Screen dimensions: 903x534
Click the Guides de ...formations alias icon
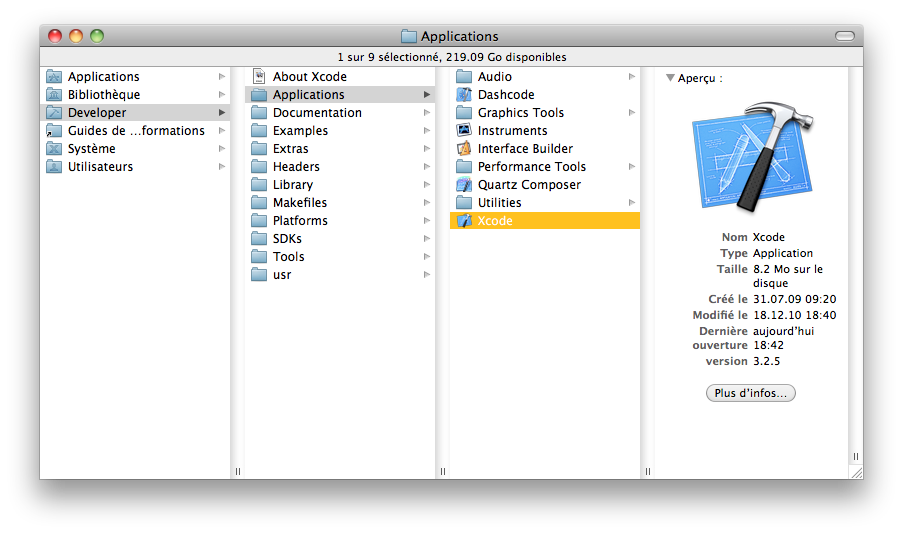coord(54,131)
